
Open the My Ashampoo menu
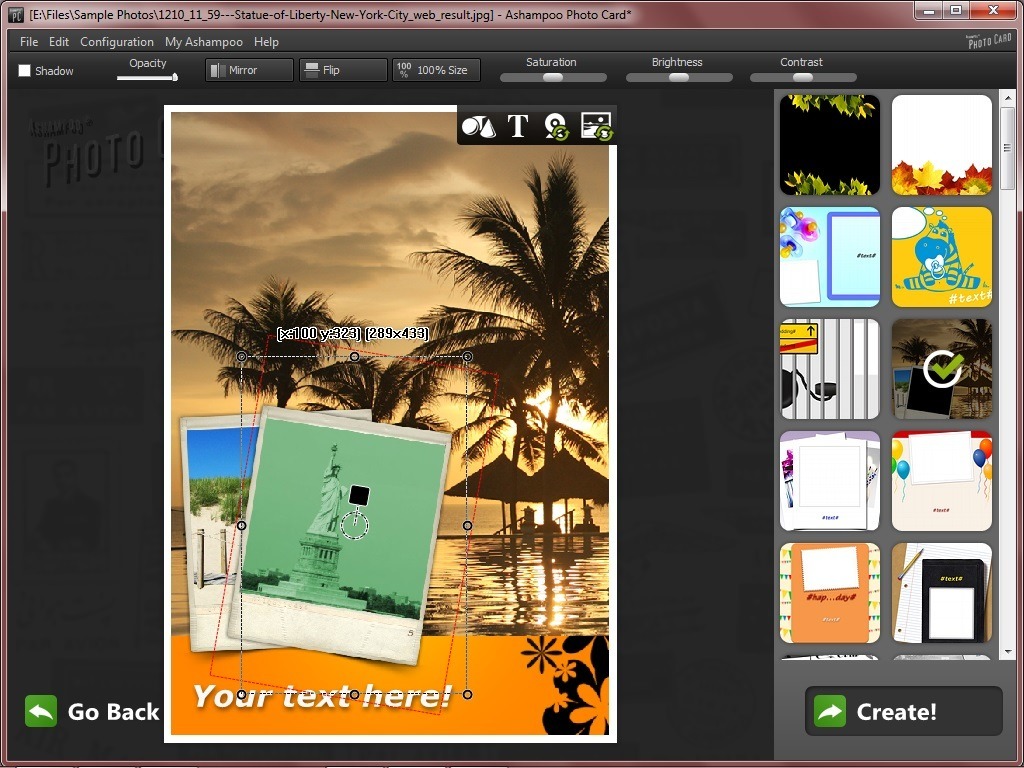(204, 42)
